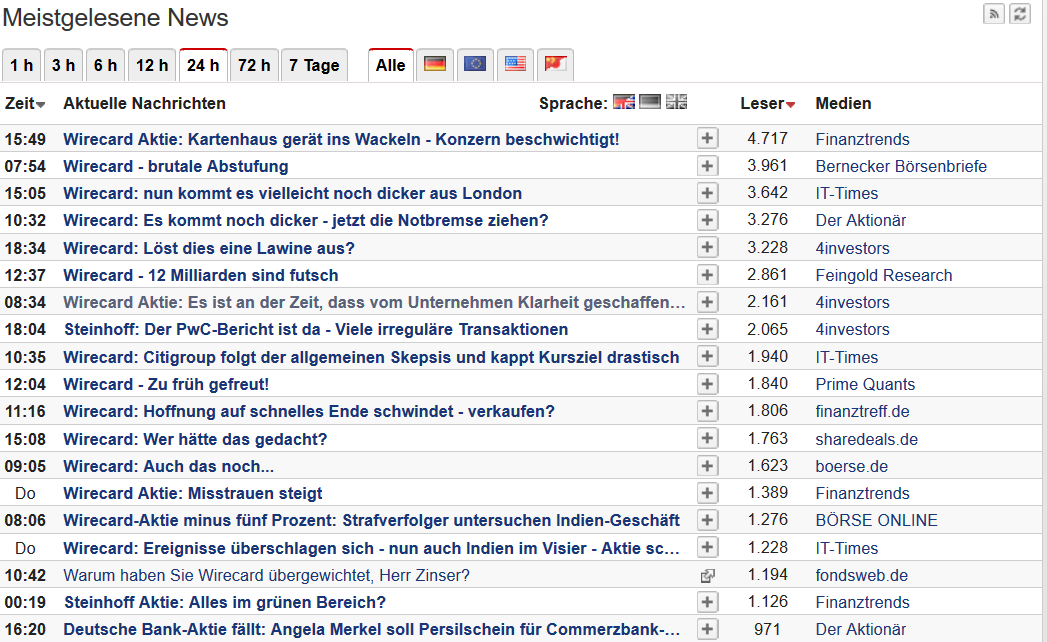Open sharedeals.de media link
The height and width of the screenshot is (642, 1047).
[866, 440]
